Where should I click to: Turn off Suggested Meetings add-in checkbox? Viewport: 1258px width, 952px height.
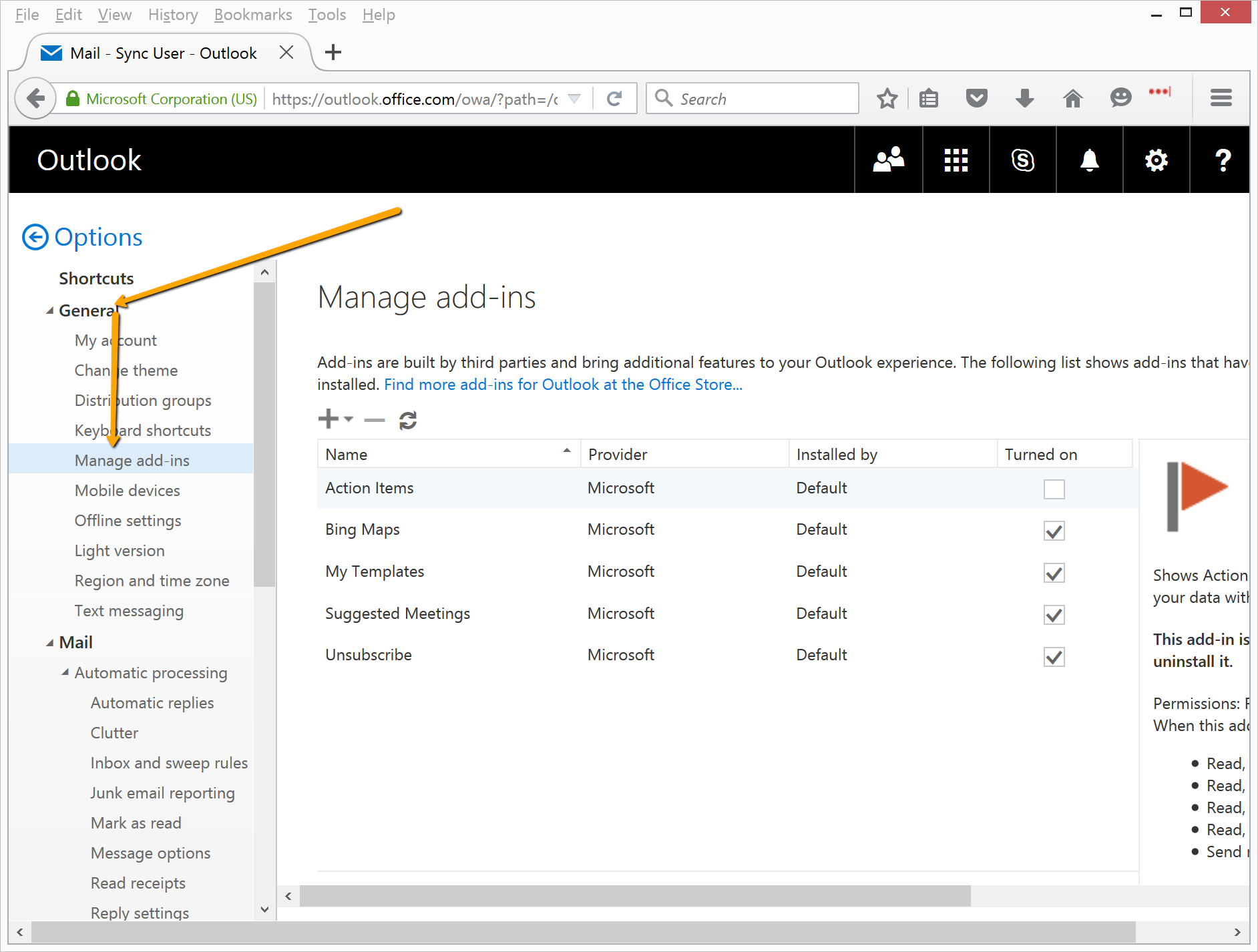tap(1054, 615)
